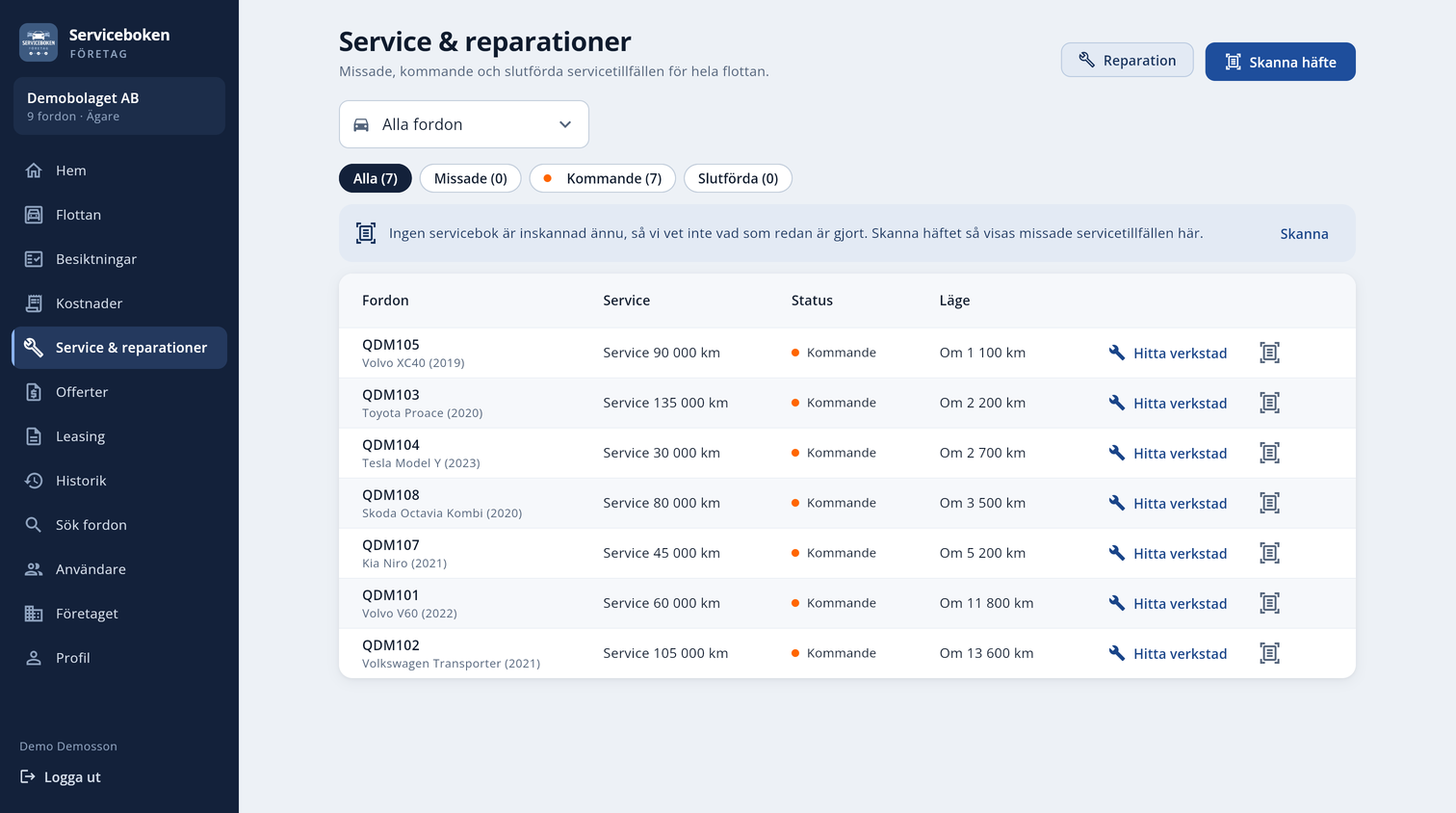Go to Profil in the sidebar
1456x813 pixels.
(119, 658)
